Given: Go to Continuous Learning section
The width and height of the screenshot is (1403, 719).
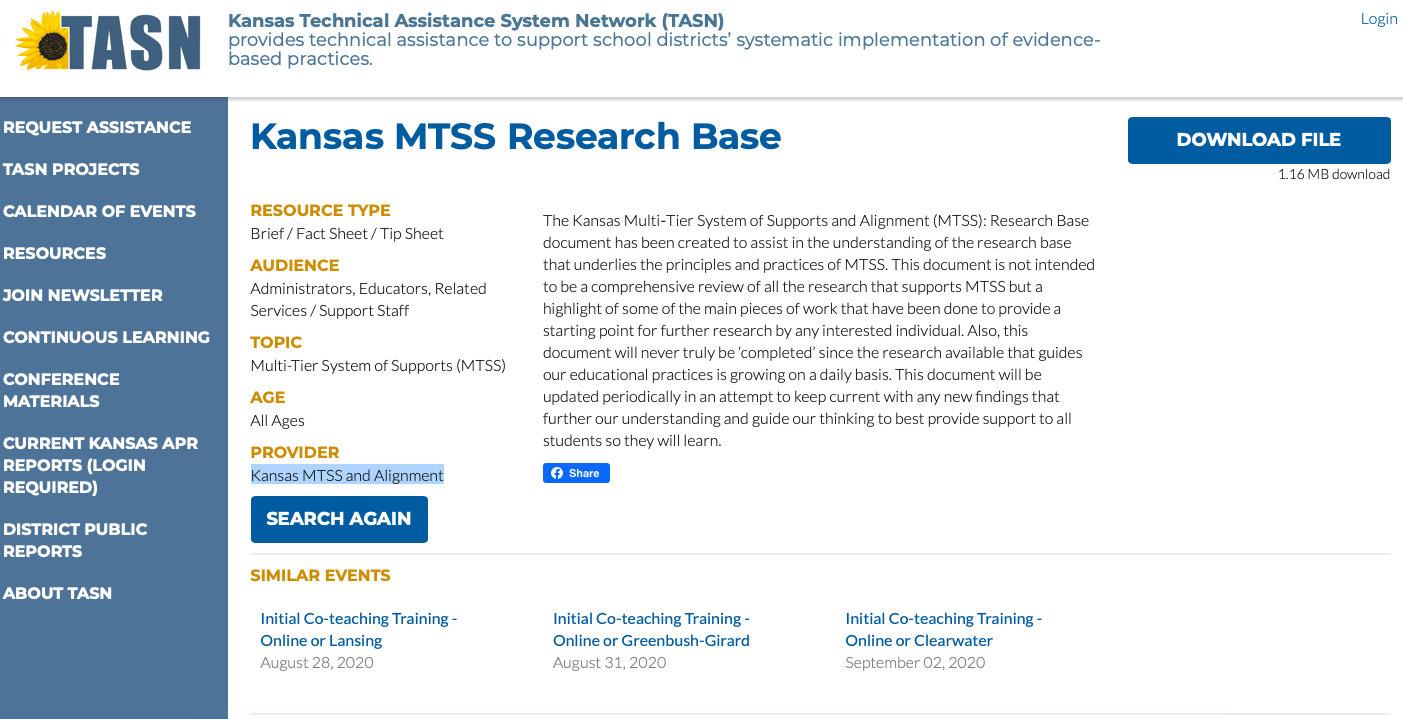Looking at the screenshot, I should pos(106,337).
